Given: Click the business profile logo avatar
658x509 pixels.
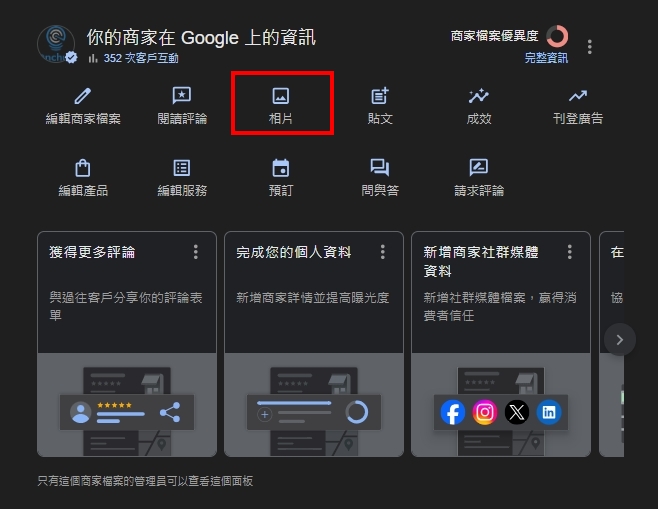Looking at the screenshot, I should coord(56,44).
